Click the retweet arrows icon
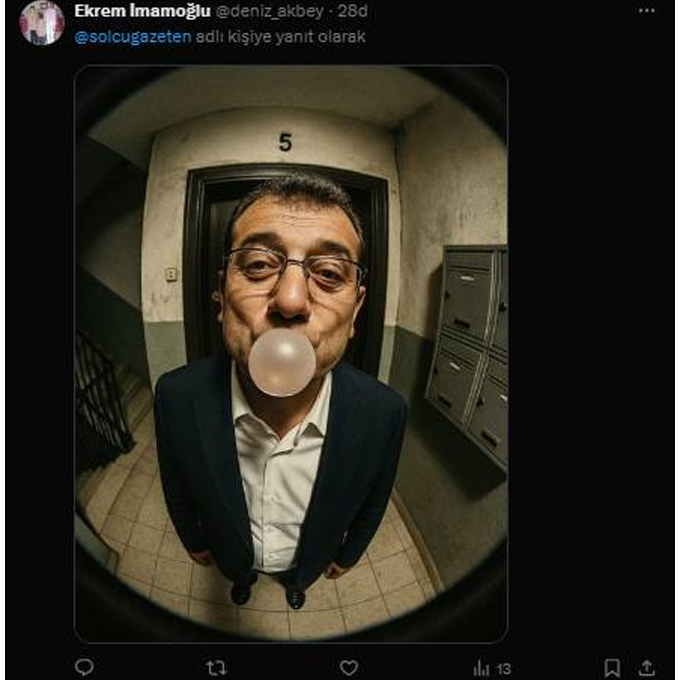This screenshot has height=680, width=680. (216, 667)
